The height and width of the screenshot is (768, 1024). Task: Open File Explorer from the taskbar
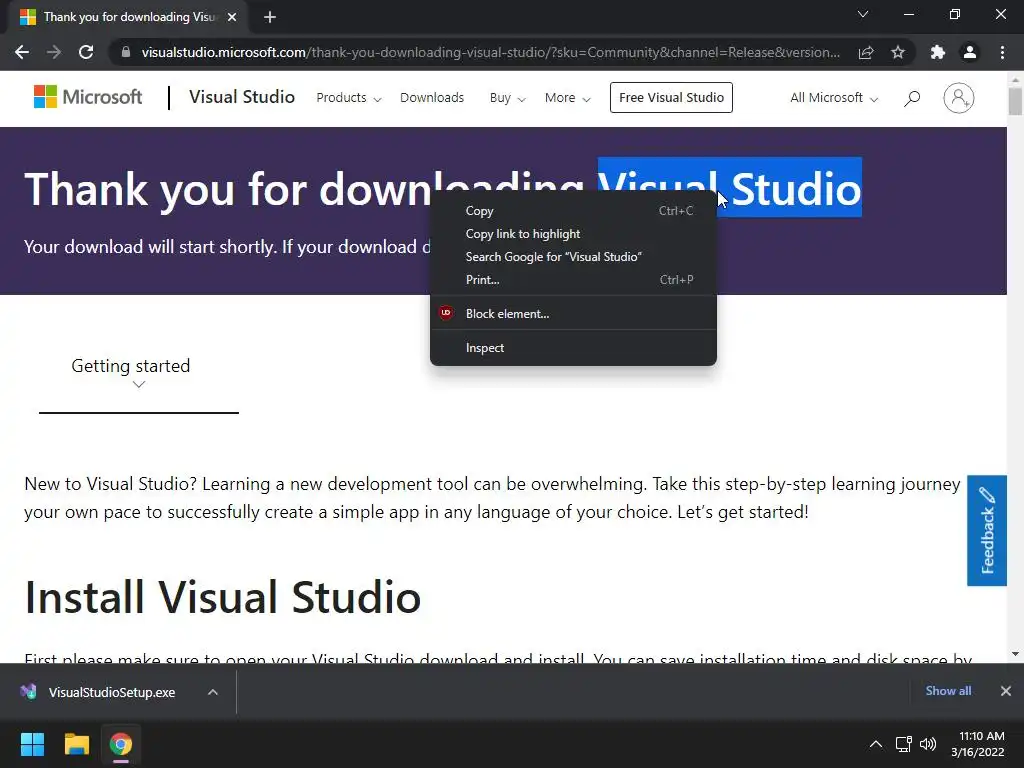[76, 744]
